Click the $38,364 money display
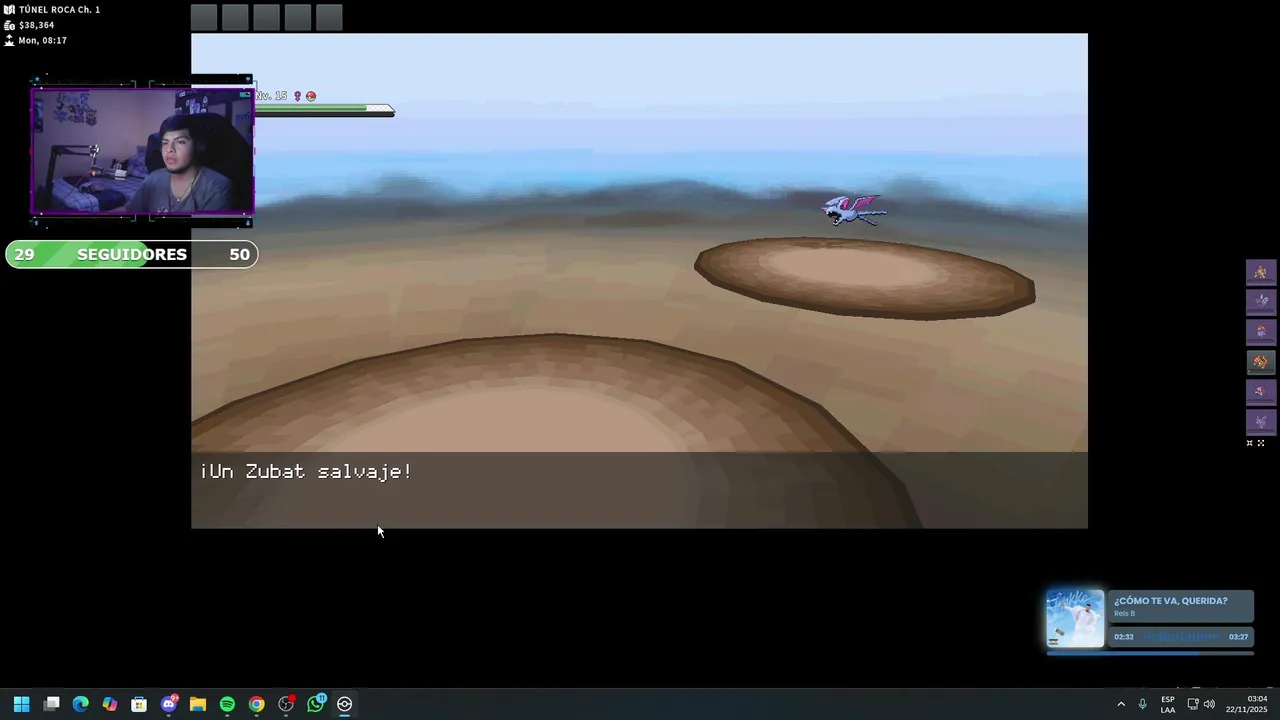The width and height of the screenshot is (1280, 720). coord(36,25)
